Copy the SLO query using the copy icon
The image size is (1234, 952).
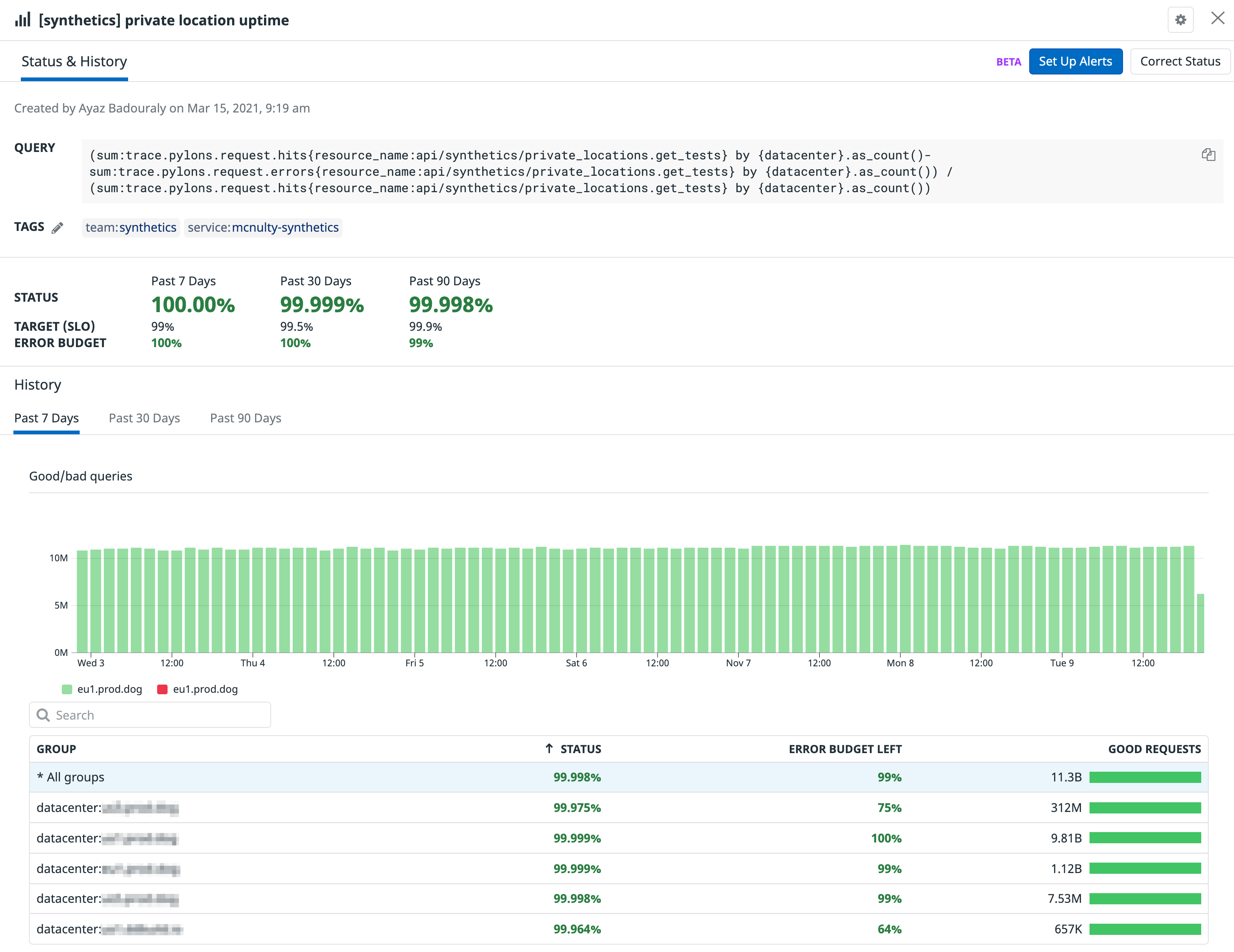(1209, 154)
